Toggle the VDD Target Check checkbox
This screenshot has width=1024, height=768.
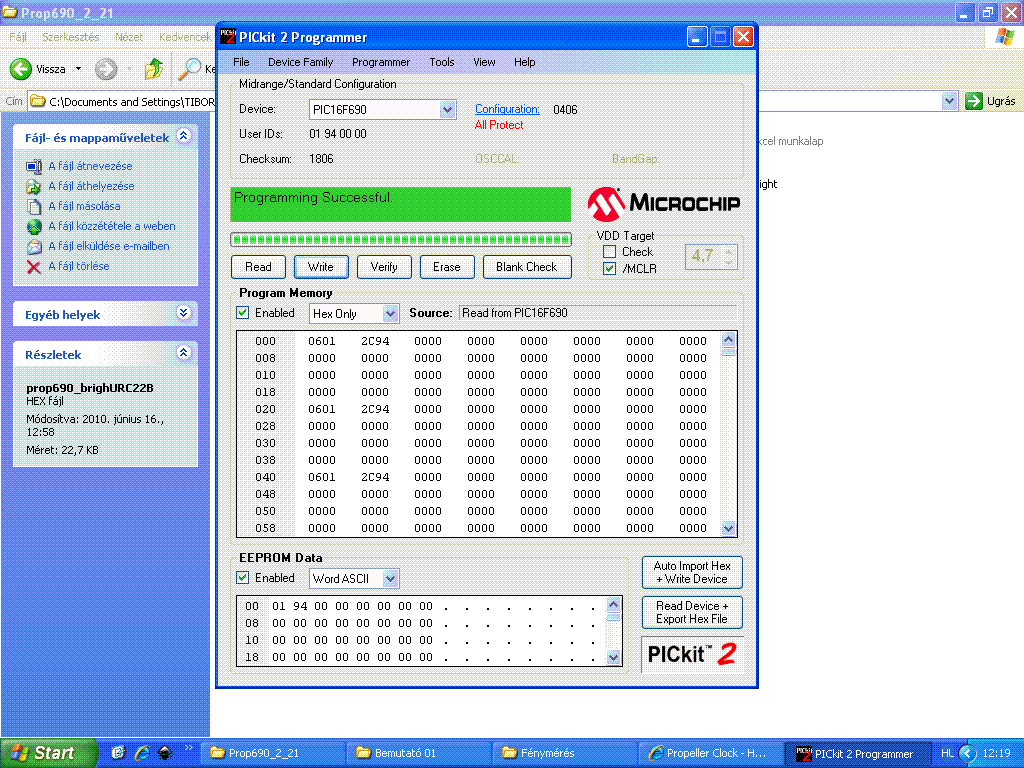pyautogui.click(x=609, y=251)
